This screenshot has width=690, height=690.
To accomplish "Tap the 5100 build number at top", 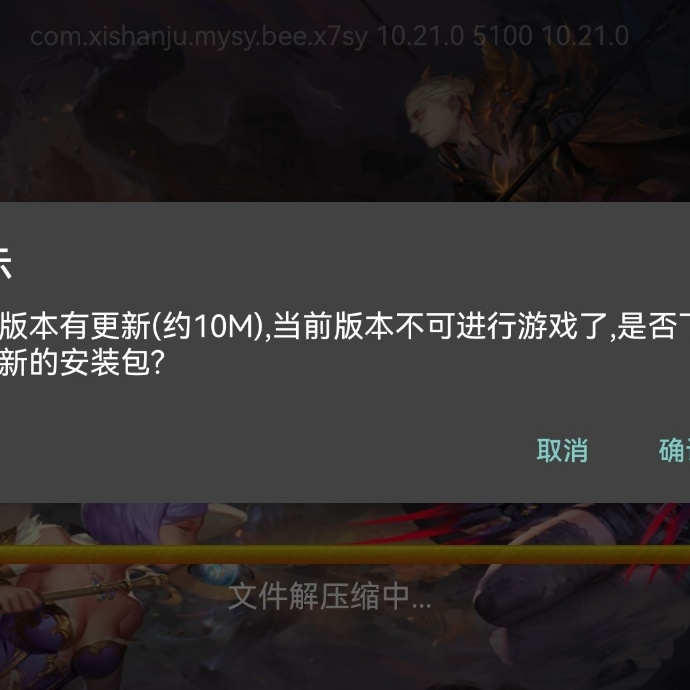I will [x=503, y=36].
